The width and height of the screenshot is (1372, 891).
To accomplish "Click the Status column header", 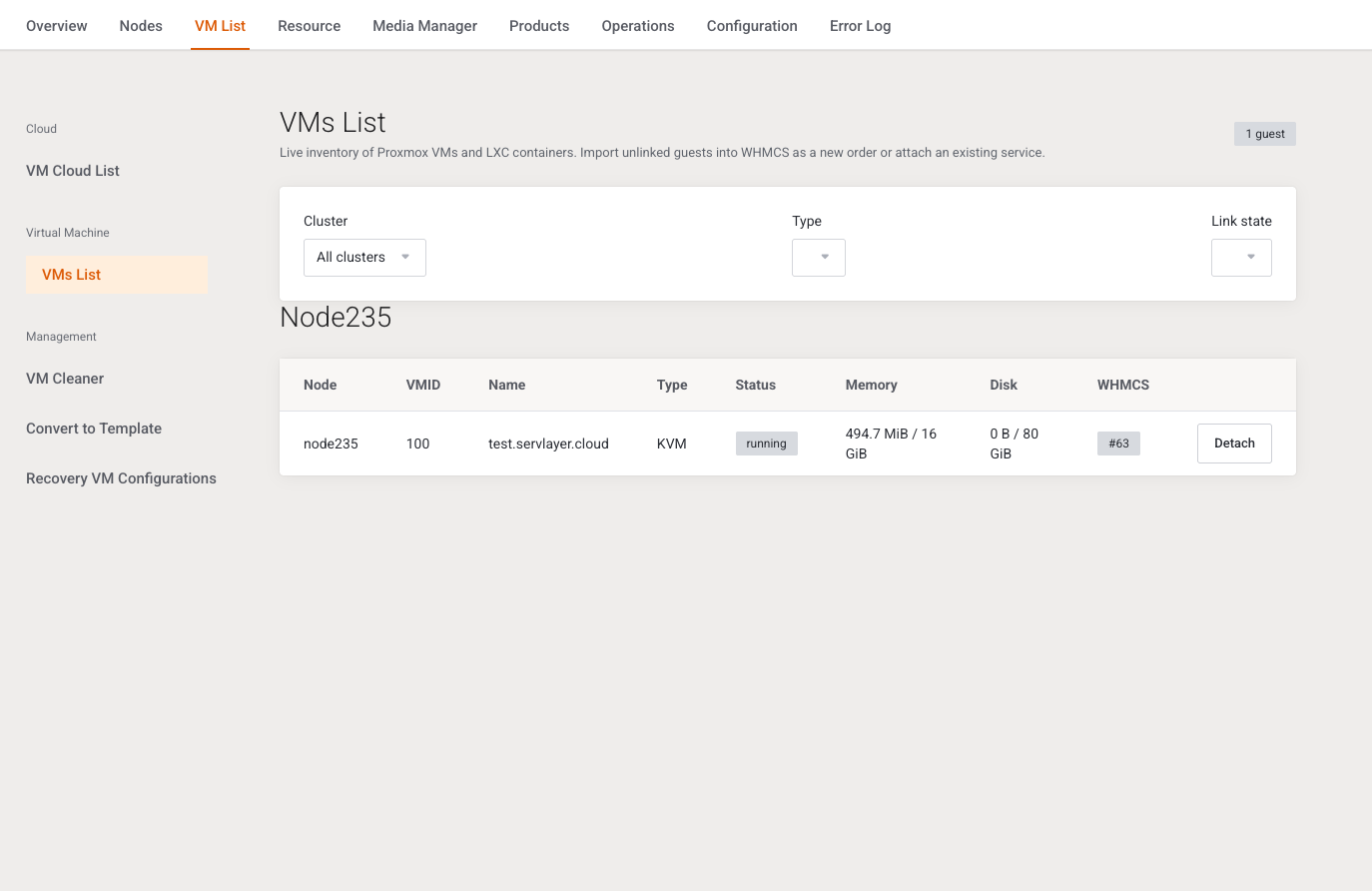I will (x=756, y=385).
